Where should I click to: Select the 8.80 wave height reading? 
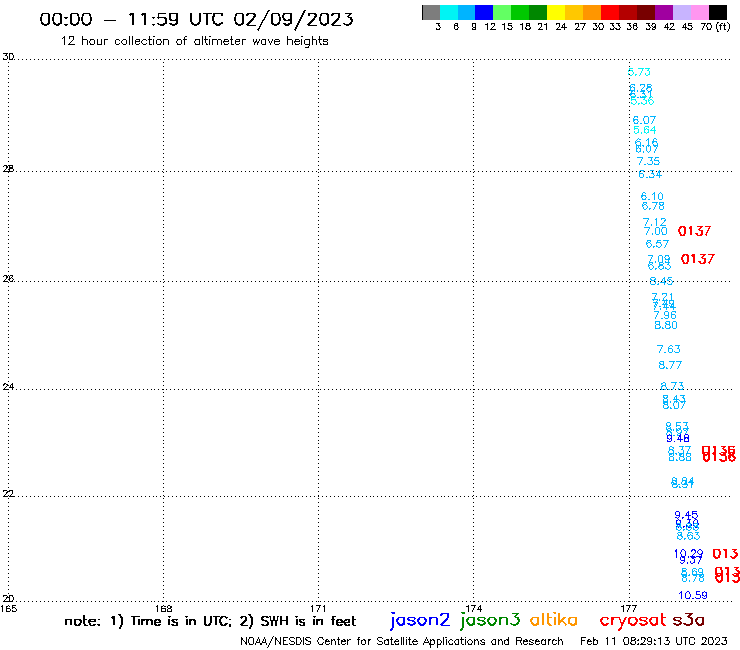666,325
